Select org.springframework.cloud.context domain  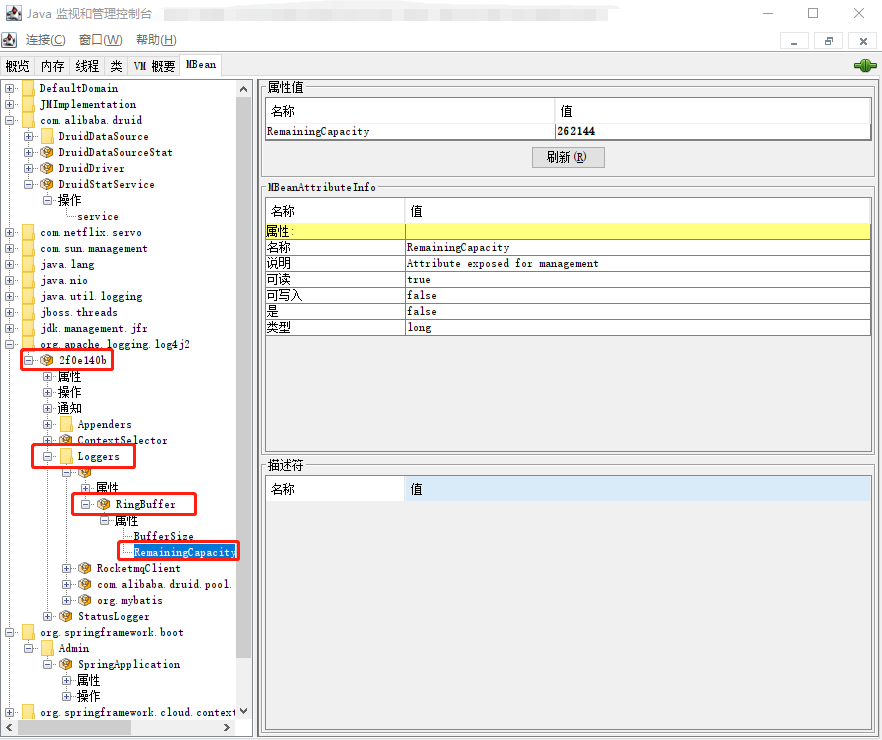point(137,712)
